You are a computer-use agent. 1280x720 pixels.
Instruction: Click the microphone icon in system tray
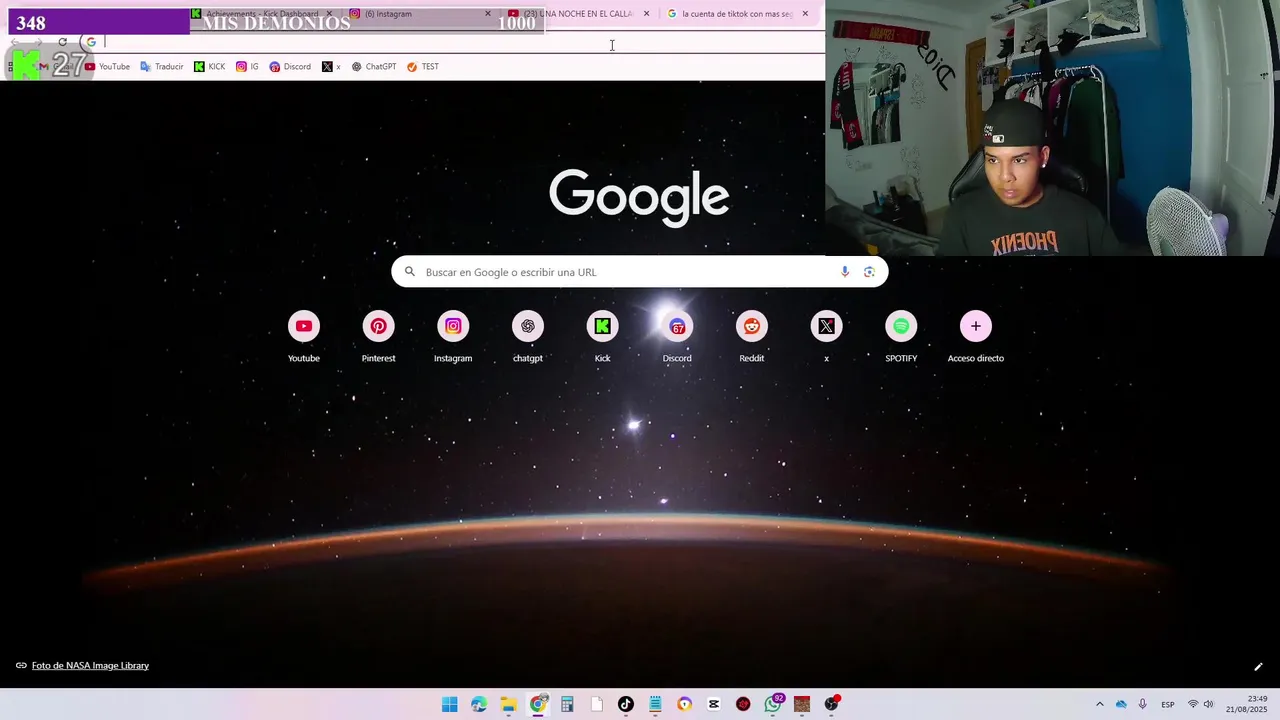point(1142,705)
